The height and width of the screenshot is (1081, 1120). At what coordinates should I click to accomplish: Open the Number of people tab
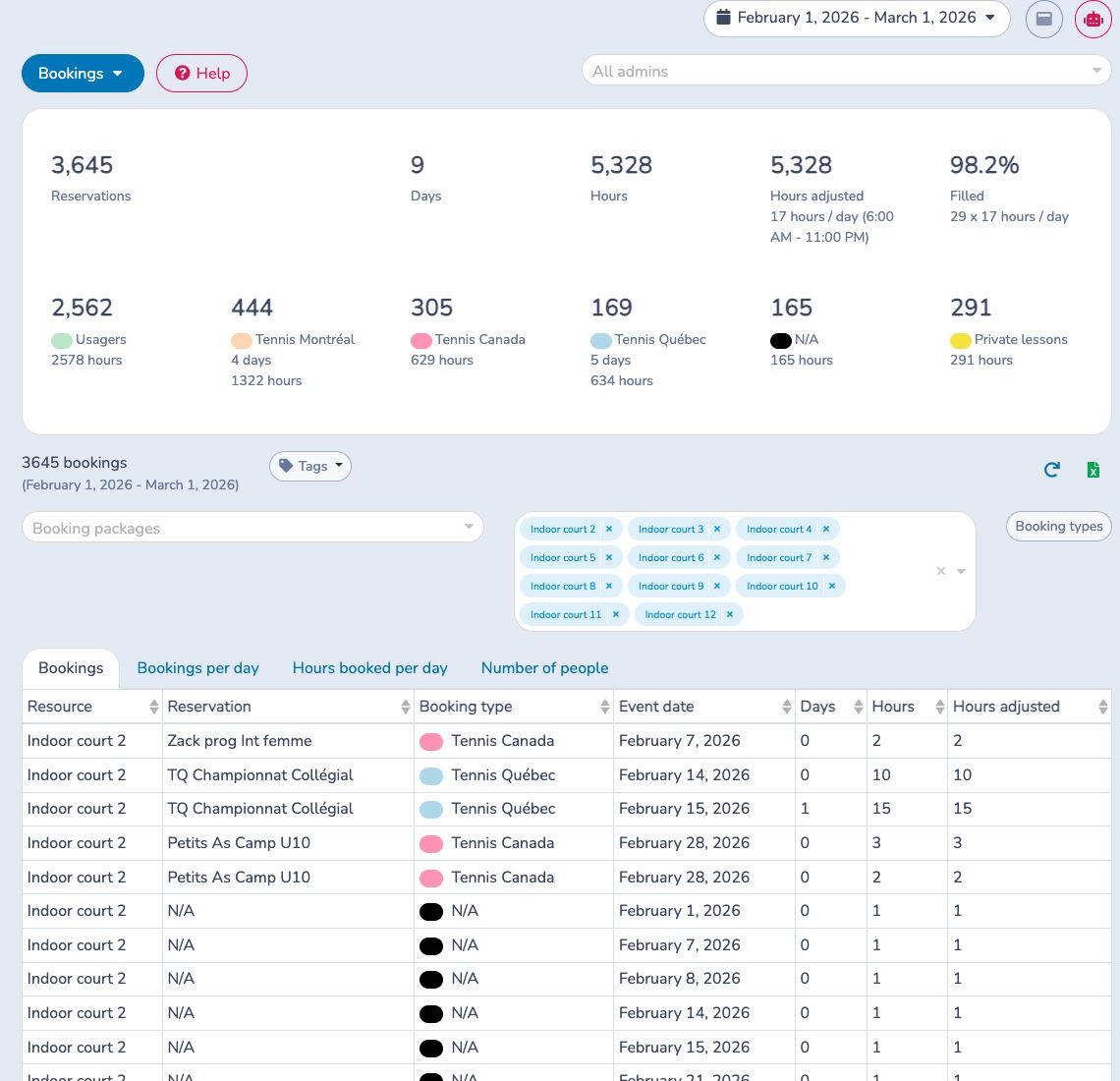click(544, 668)
